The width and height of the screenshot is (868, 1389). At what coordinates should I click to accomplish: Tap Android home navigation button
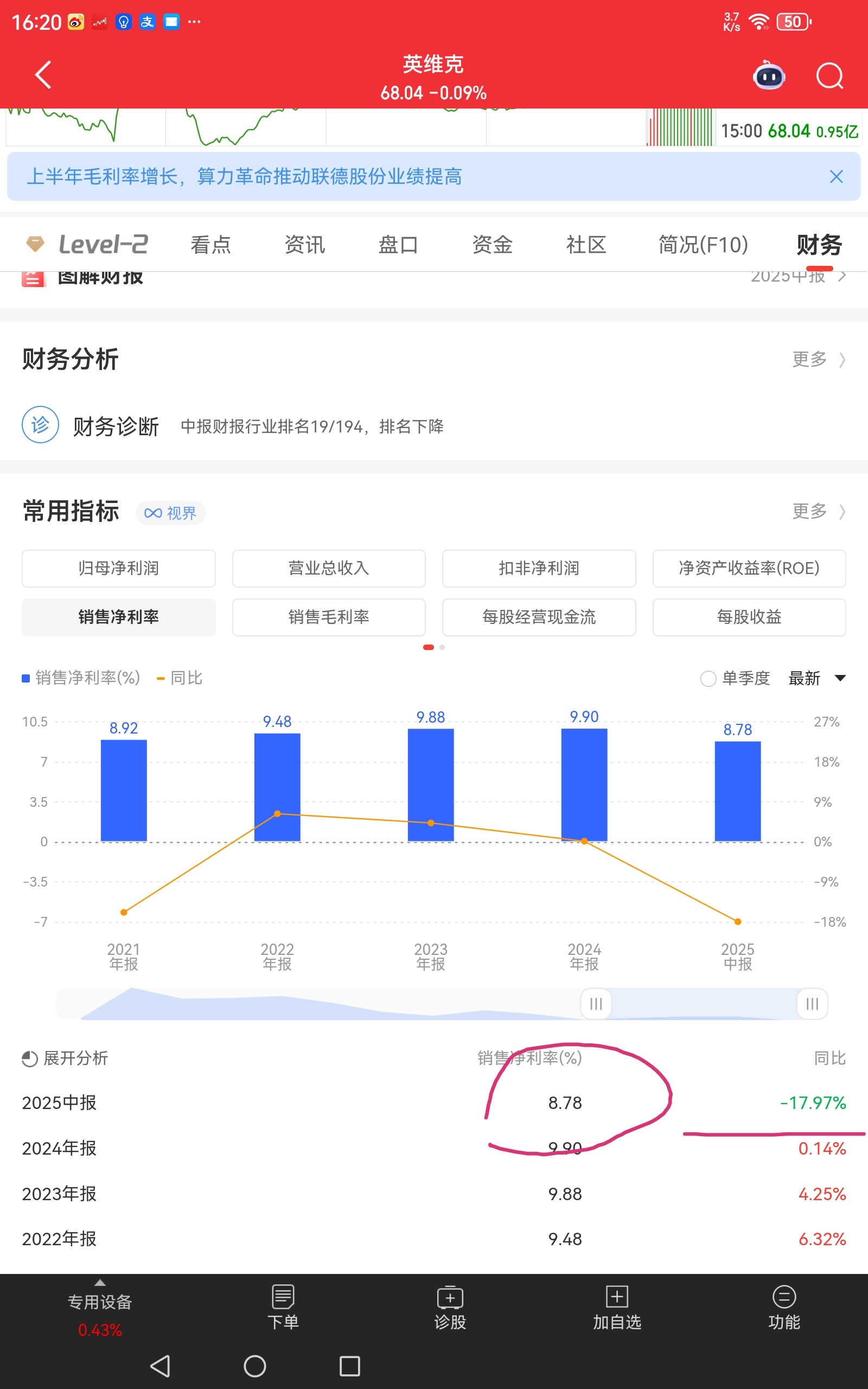pos(255,1366)
